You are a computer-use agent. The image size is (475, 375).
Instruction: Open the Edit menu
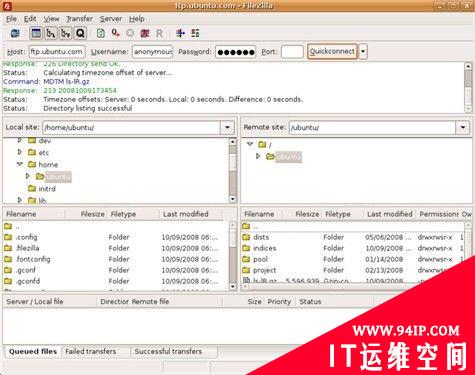pos(30,19)
